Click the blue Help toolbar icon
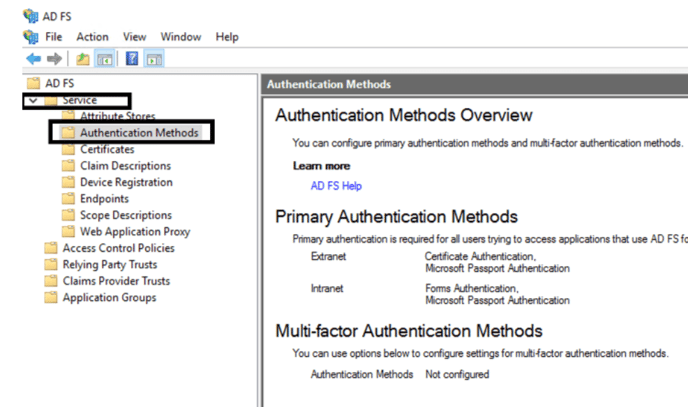This screenshot has height=407, width=688. click(x=132, y=59)
